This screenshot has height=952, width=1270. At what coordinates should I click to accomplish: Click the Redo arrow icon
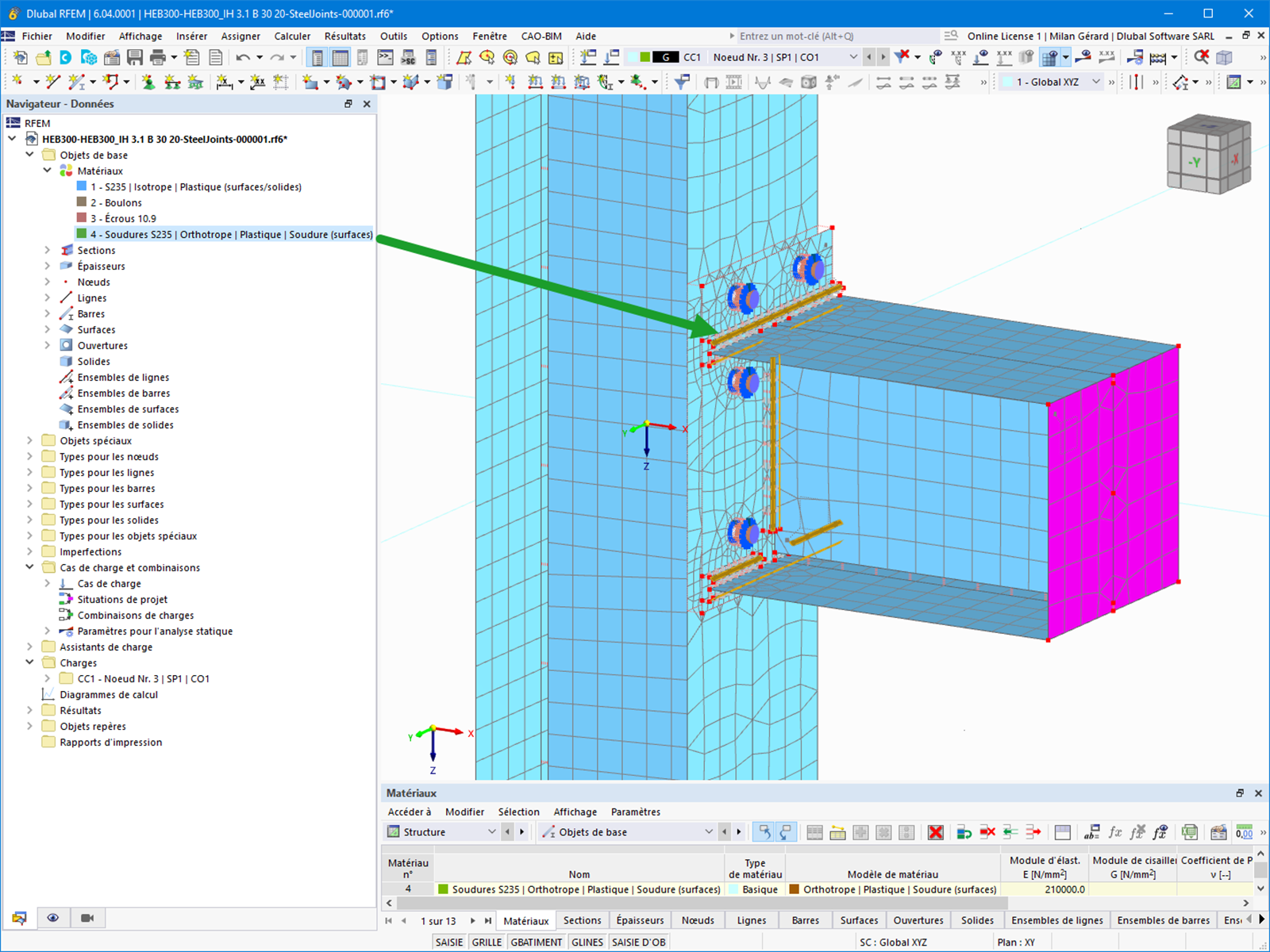276,57
